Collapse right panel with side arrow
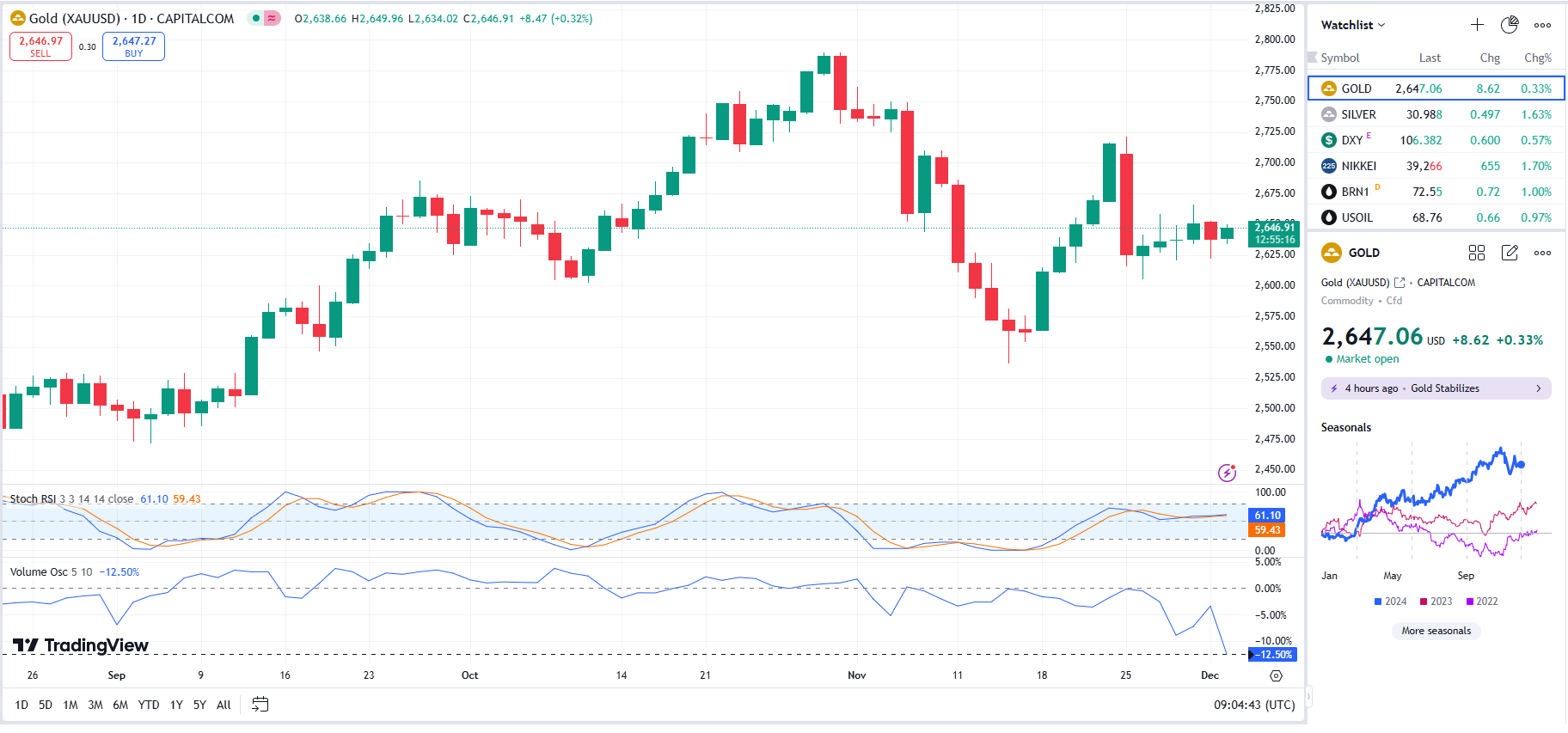The height and width of the screenshot is (733, 1568). pyautogui.click(x=1308, y=696)
